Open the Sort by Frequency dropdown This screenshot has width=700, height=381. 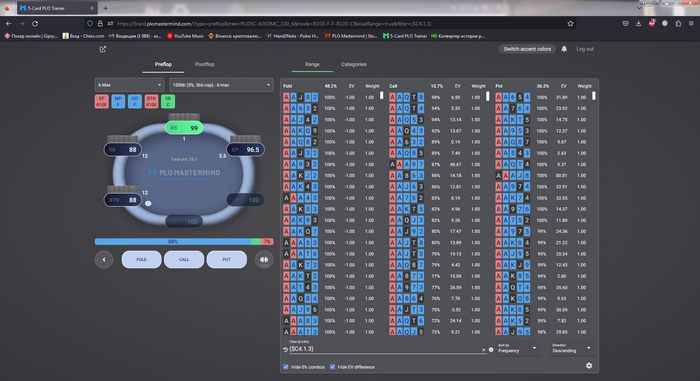(x=517, y=348)
